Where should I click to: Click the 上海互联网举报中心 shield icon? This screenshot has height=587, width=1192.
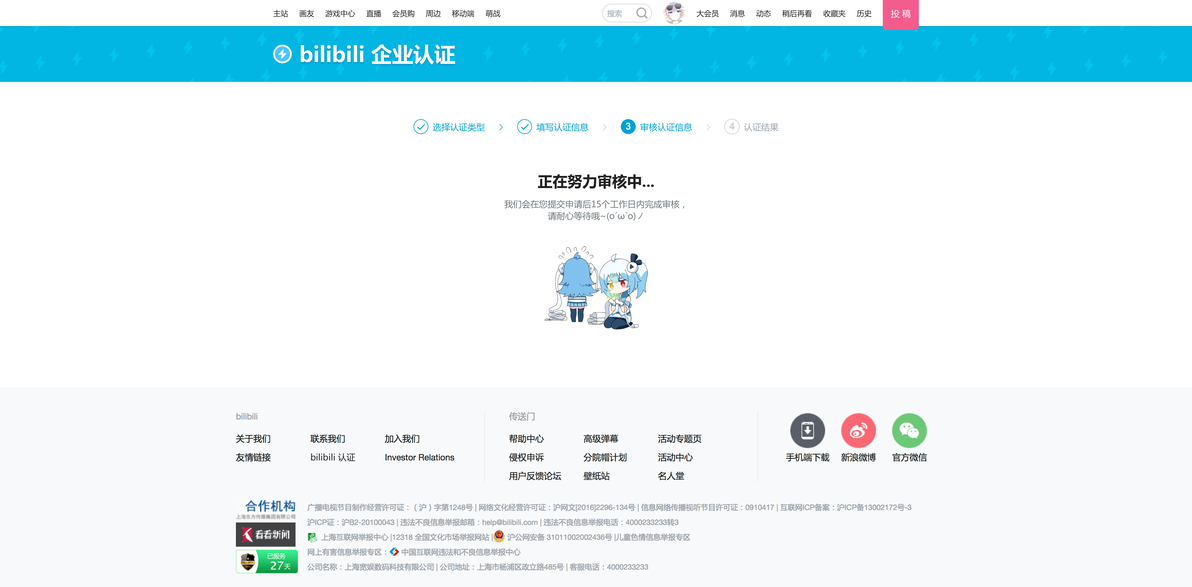click(312, 537)
